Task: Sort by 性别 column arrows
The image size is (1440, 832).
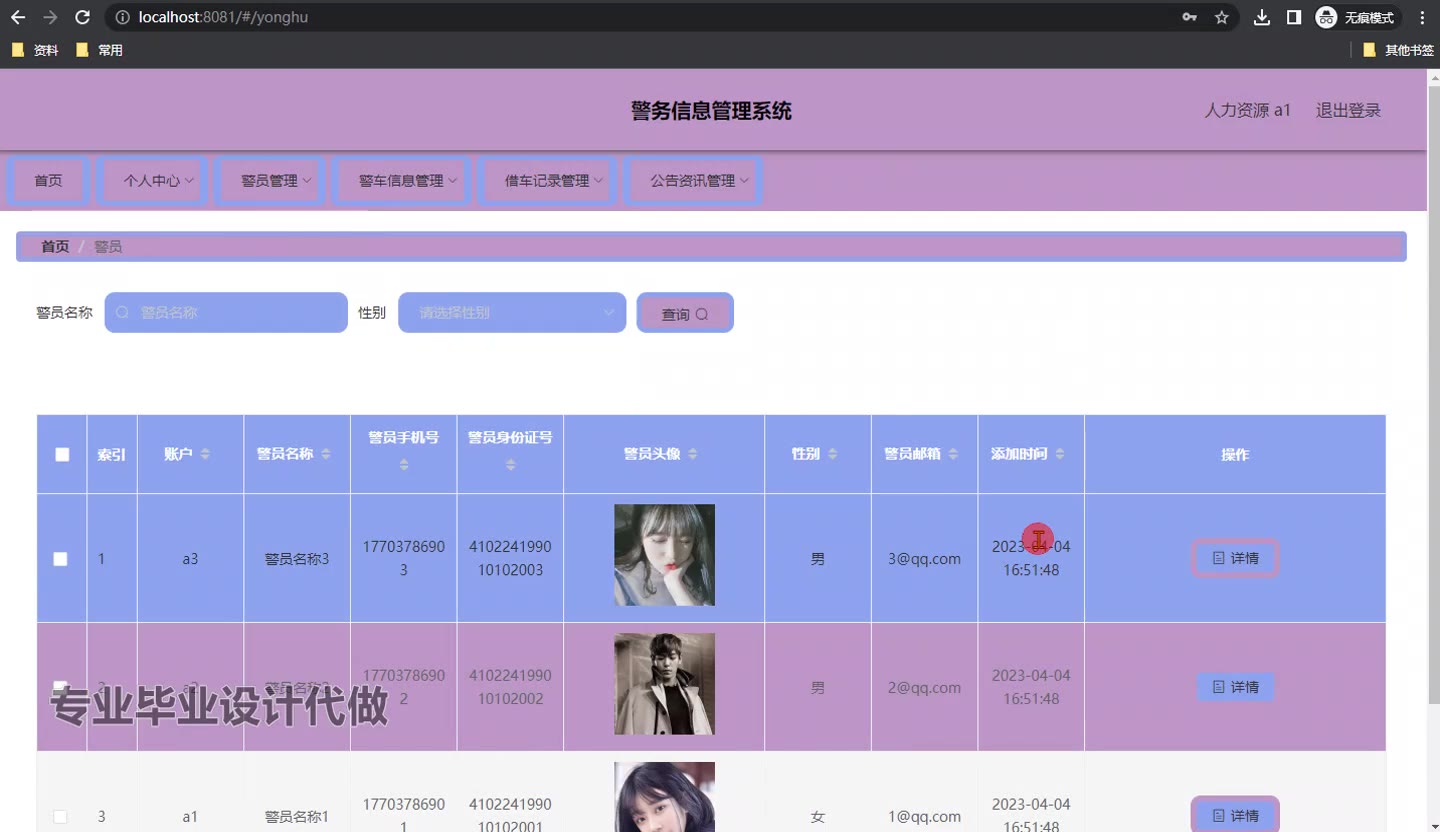Action: click(832, 454)
